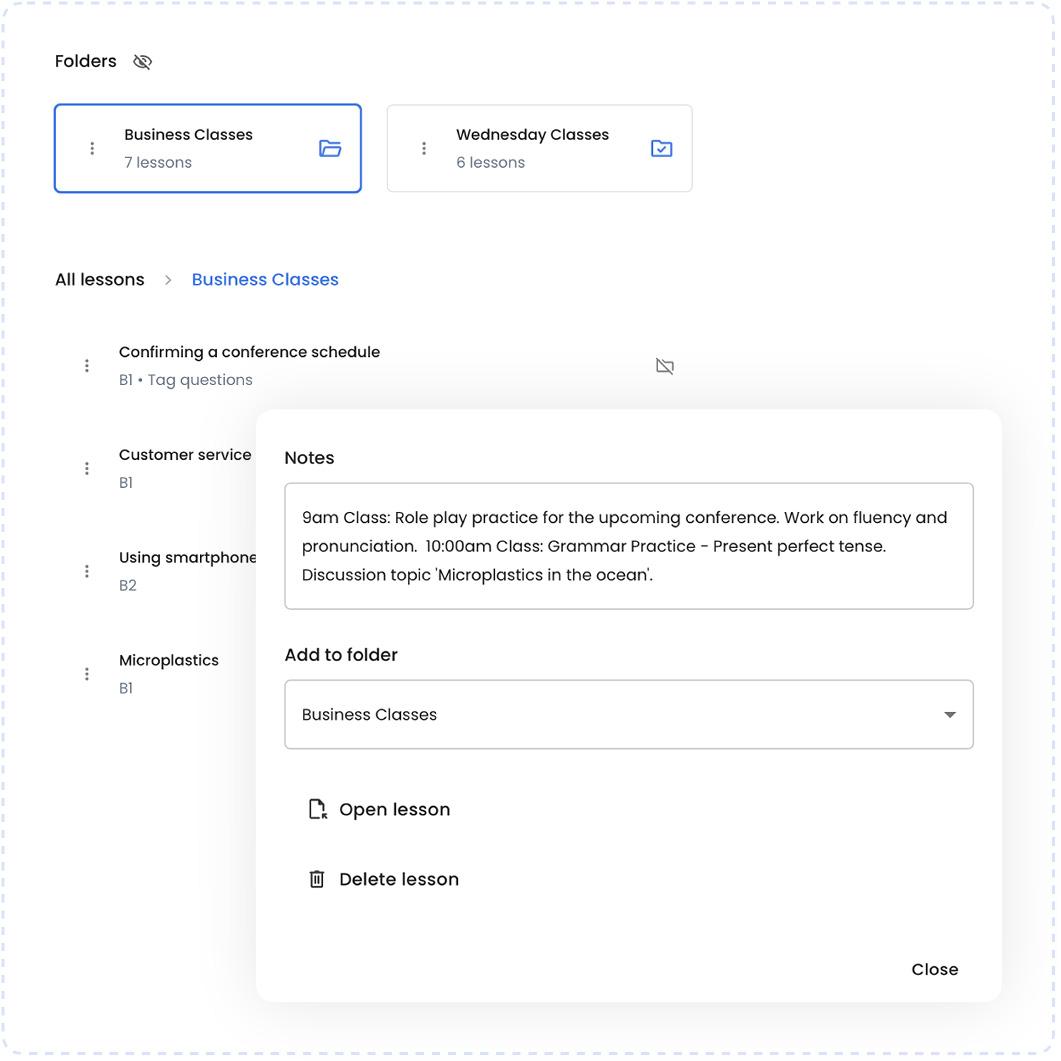Image resolution: width=1061 pixels, height=1061 pixels.
Task: Click the Delete lesson trash icon
Action: (317, 879)
